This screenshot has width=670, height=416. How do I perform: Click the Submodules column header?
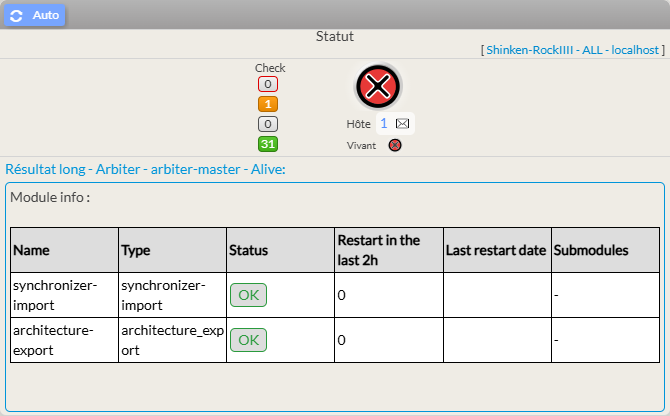[x=591, y=250]
